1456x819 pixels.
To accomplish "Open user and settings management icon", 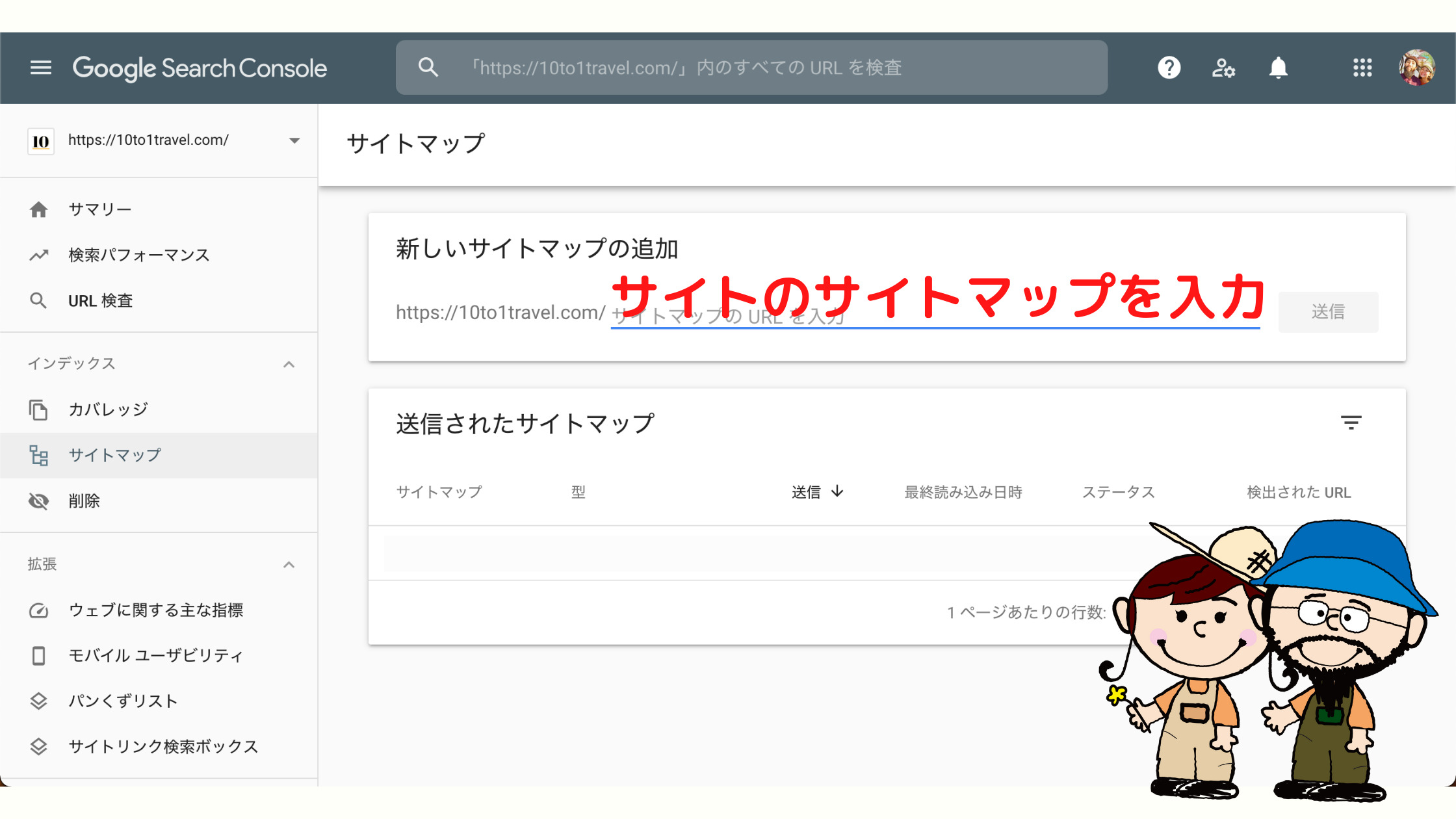I will point(1223,68).
